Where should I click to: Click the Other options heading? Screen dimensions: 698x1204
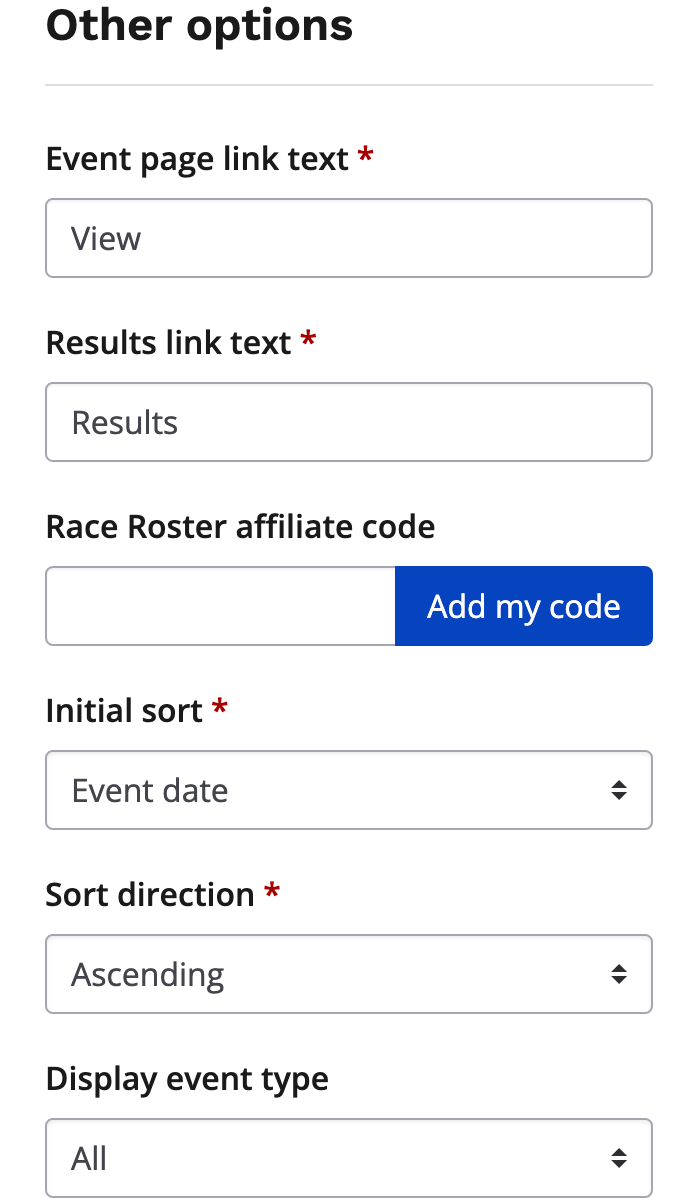click(x=199, y=25)
